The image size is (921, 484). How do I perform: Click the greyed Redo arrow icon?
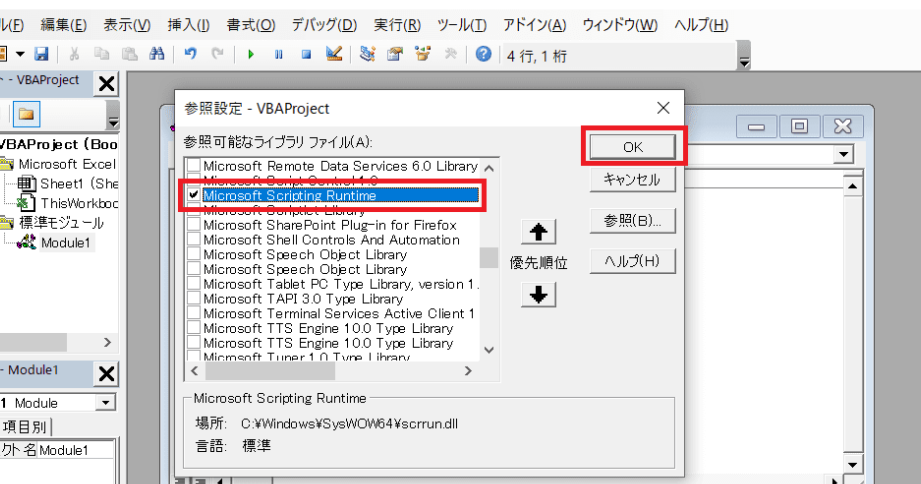(x=218, y=55)
